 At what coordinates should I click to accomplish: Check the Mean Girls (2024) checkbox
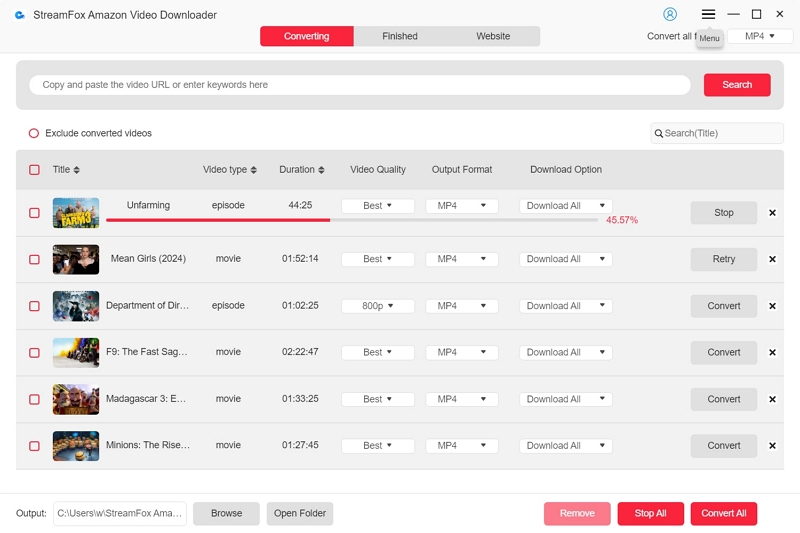(x=34, y=259)
